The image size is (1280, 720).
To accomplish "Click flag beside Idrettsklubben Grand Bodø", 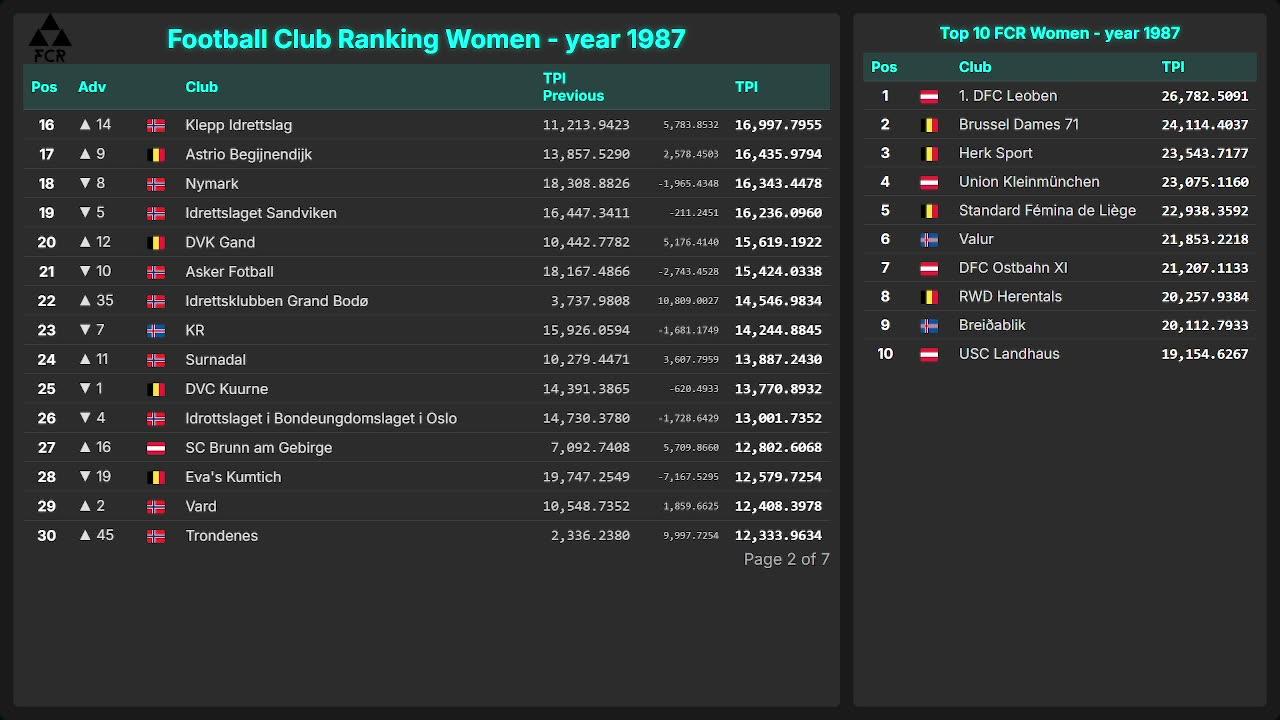I will point(156,302).
